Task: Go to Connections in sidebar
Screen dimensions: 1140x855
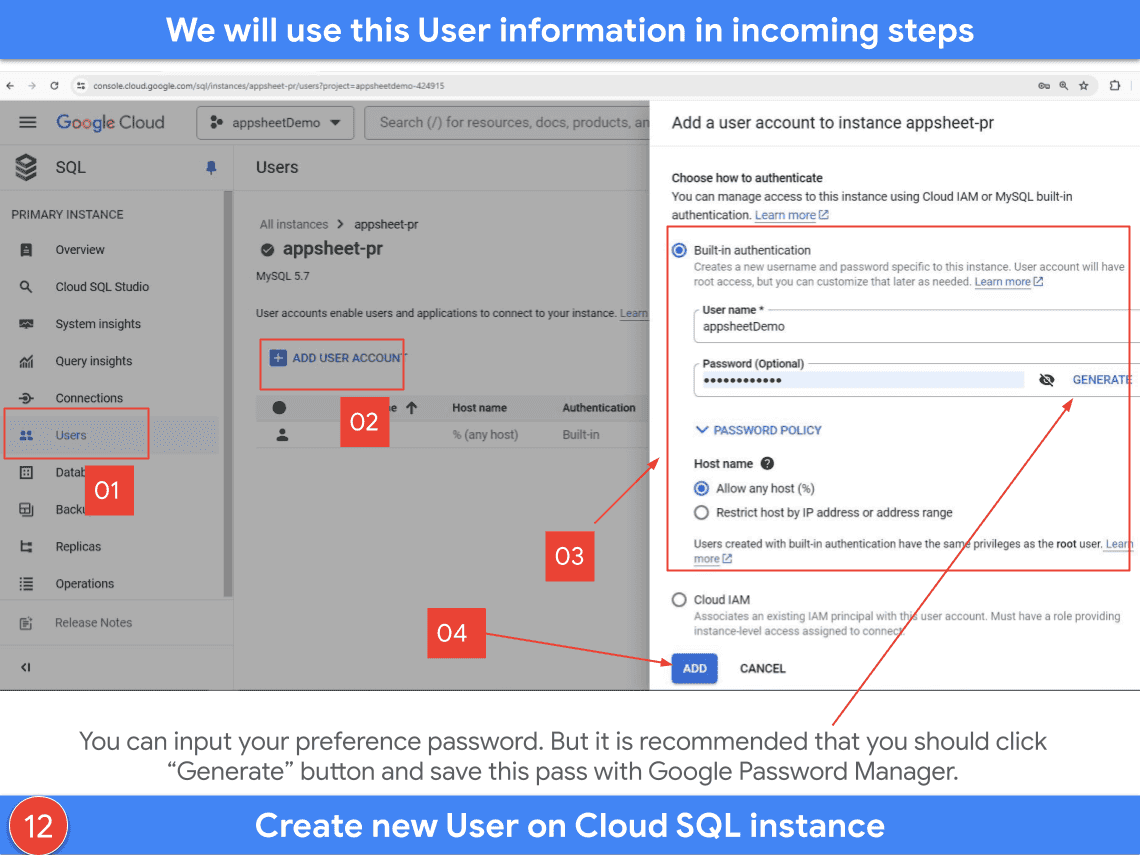Action: pos(89,398)
